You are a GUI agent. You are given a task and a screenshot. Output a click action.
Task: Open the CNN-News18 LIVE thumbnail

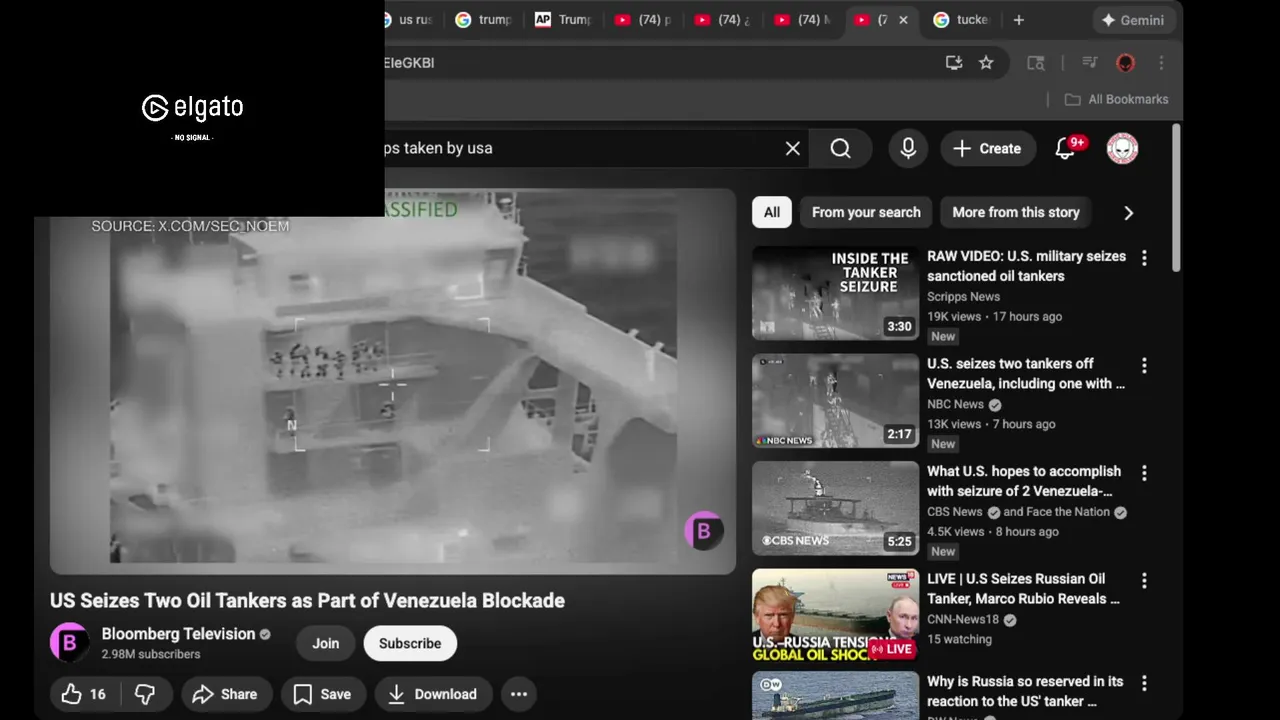[x=835, y=615]
